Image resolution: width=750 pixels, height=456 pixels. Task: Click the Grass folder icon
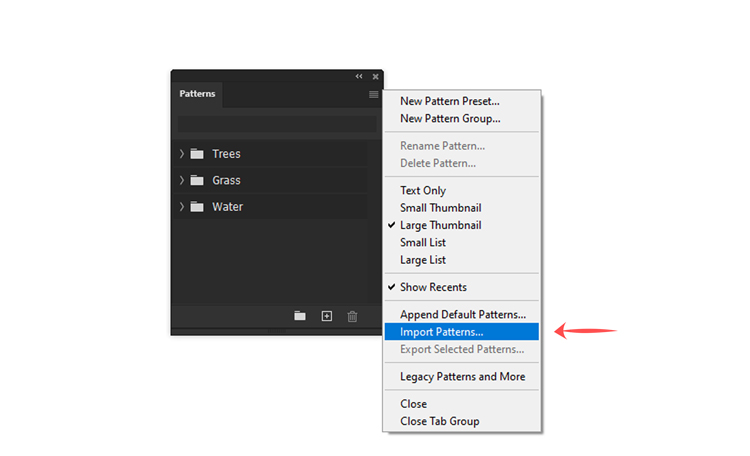197,180
